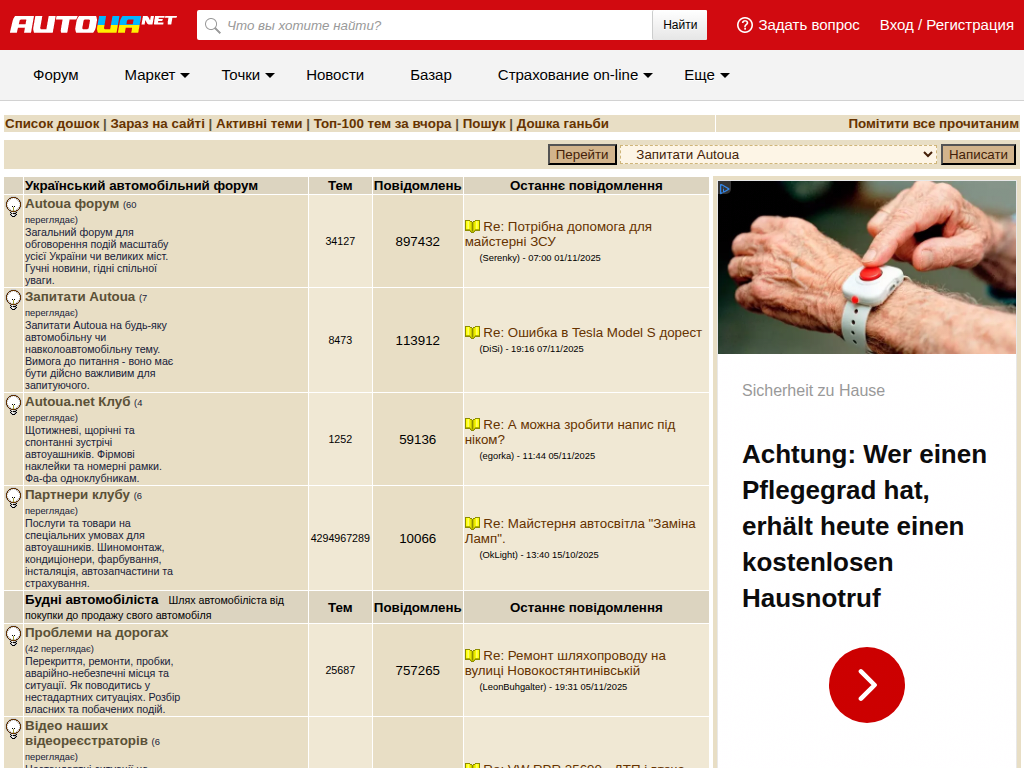Image resolution: width=1024 pixels, height=768 pixels.
Task: Click the red arrow button in the ad
Action: click(866, 685)
